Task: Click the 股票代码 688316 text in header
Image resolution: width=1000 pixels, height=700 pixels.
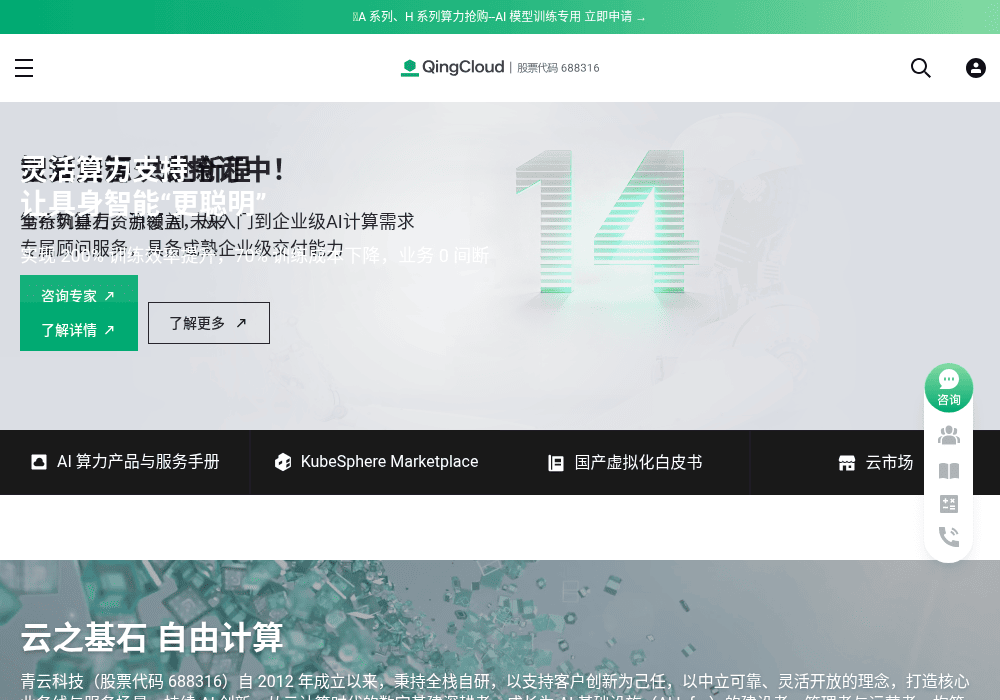Action: coord(558,68)
